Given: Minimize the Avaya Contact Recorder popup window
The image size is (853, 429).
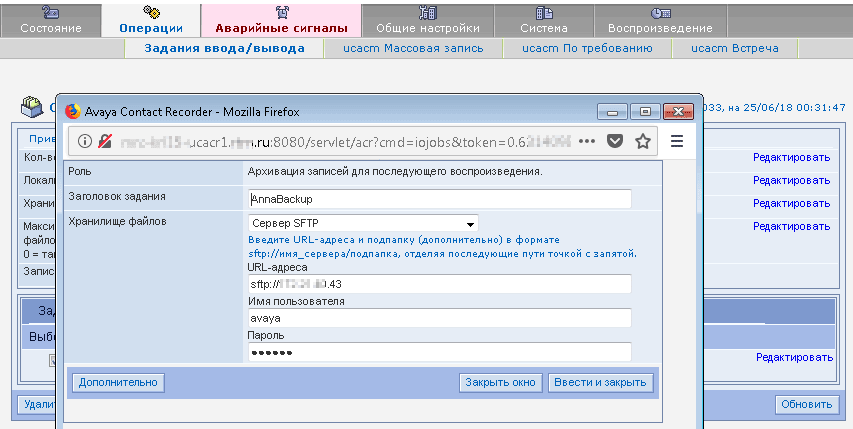Looking at the screenshot, I should (x=613, y=111).
